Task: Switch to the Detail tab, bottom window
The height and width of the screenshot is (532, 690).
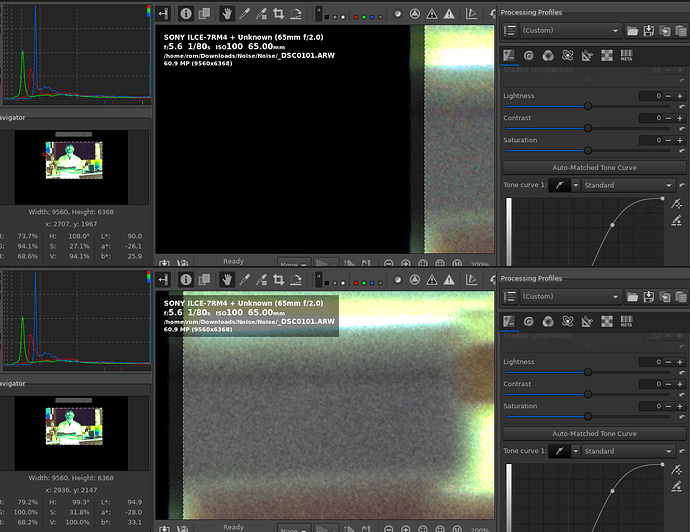Action: (x=529, y=321)
